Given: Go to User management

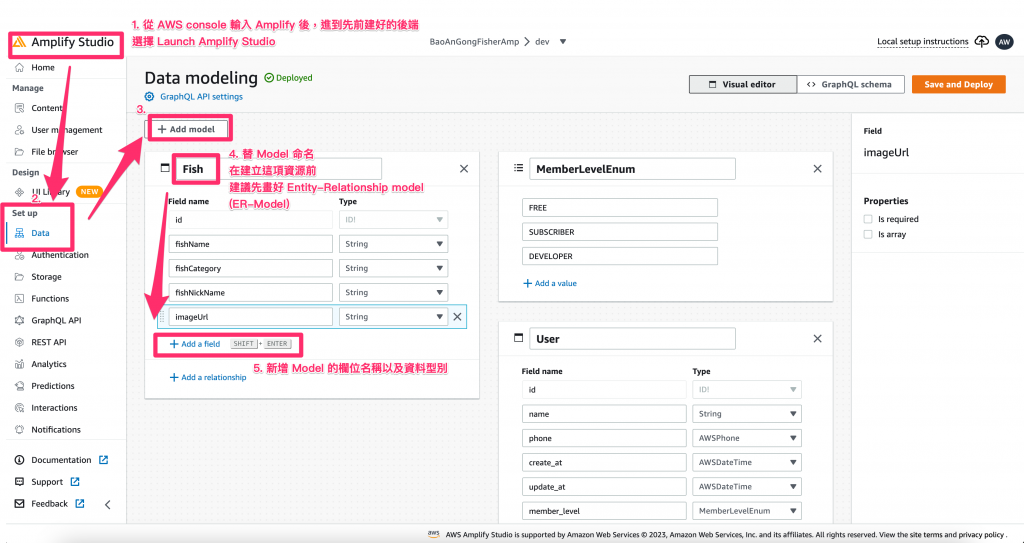Looking at the screenshot, I should tap(67, 130).
